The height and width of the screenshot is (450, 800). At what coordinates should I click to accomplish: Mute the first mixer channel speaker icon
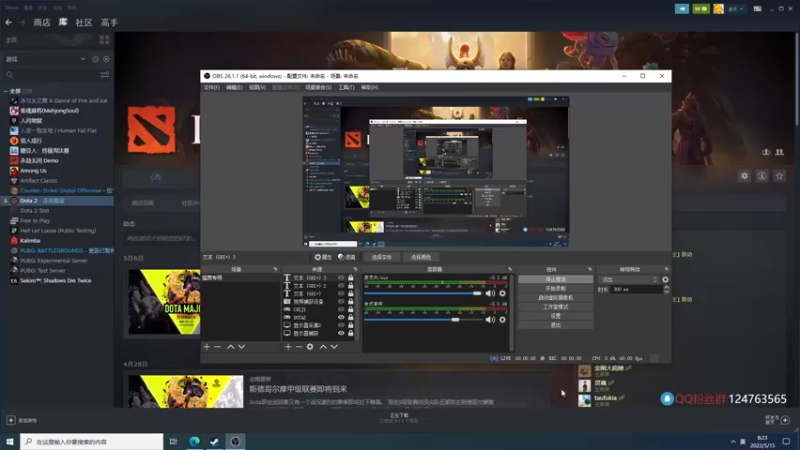pos(490,293)
